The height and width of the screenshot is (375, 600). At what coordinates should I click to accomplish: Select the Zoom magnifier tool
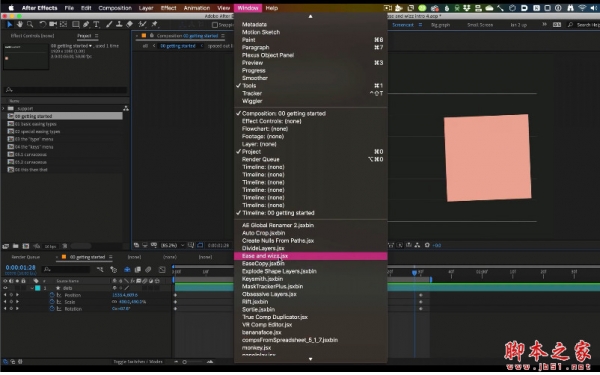30,24
